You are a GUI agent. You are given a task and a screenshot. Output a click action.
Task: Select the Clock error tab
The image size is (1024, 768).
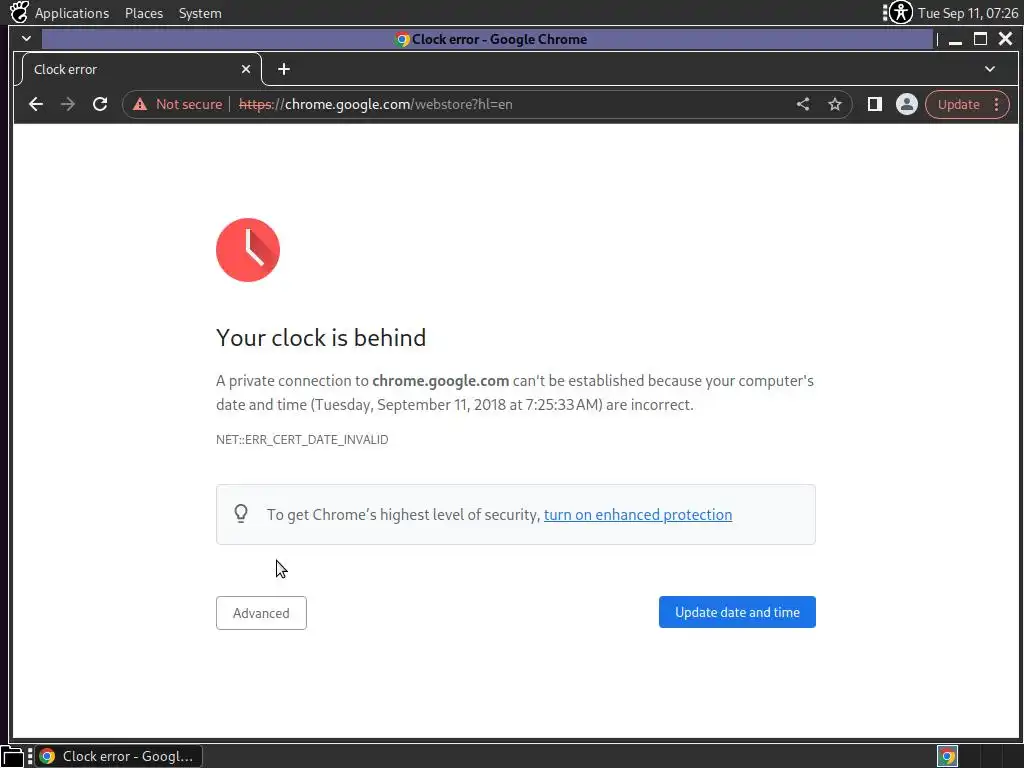pos(140,69)
